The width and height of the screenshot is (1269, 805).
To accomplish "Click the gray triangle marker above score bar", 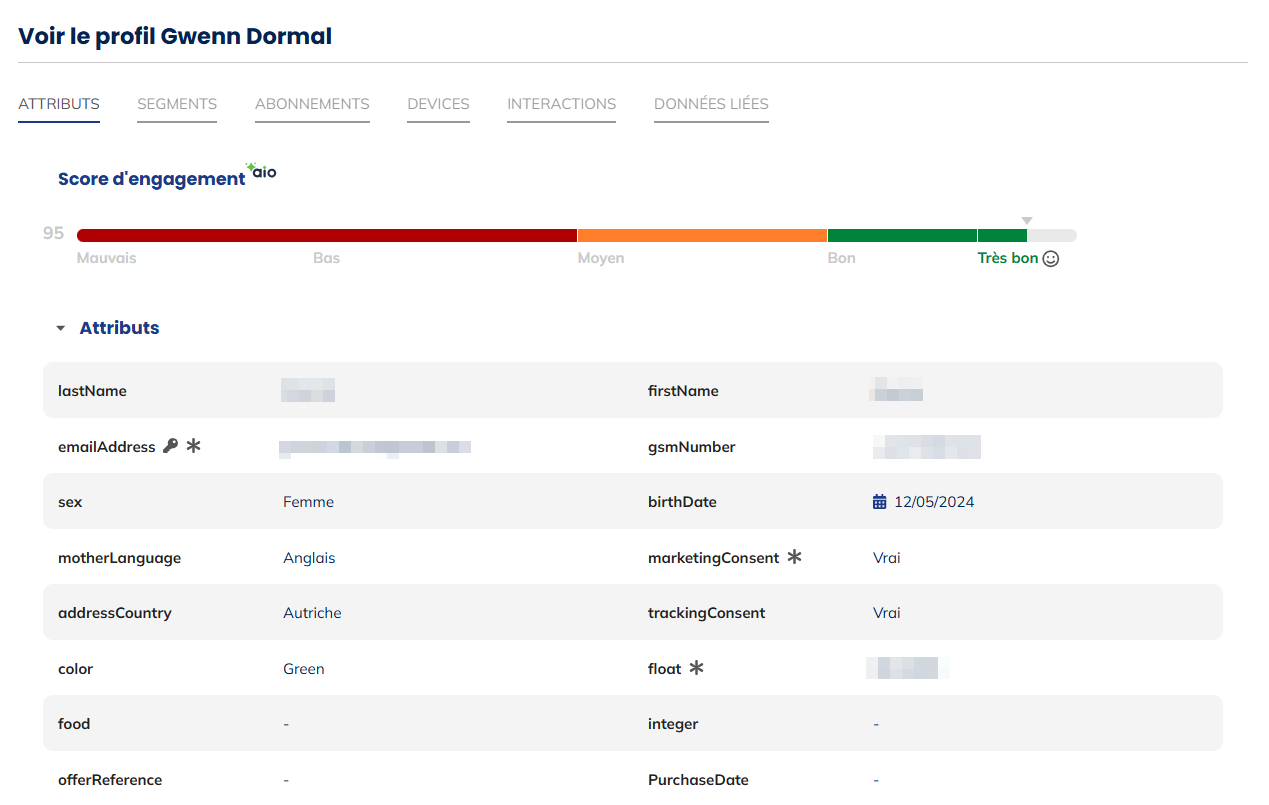I will point(1026,221).
